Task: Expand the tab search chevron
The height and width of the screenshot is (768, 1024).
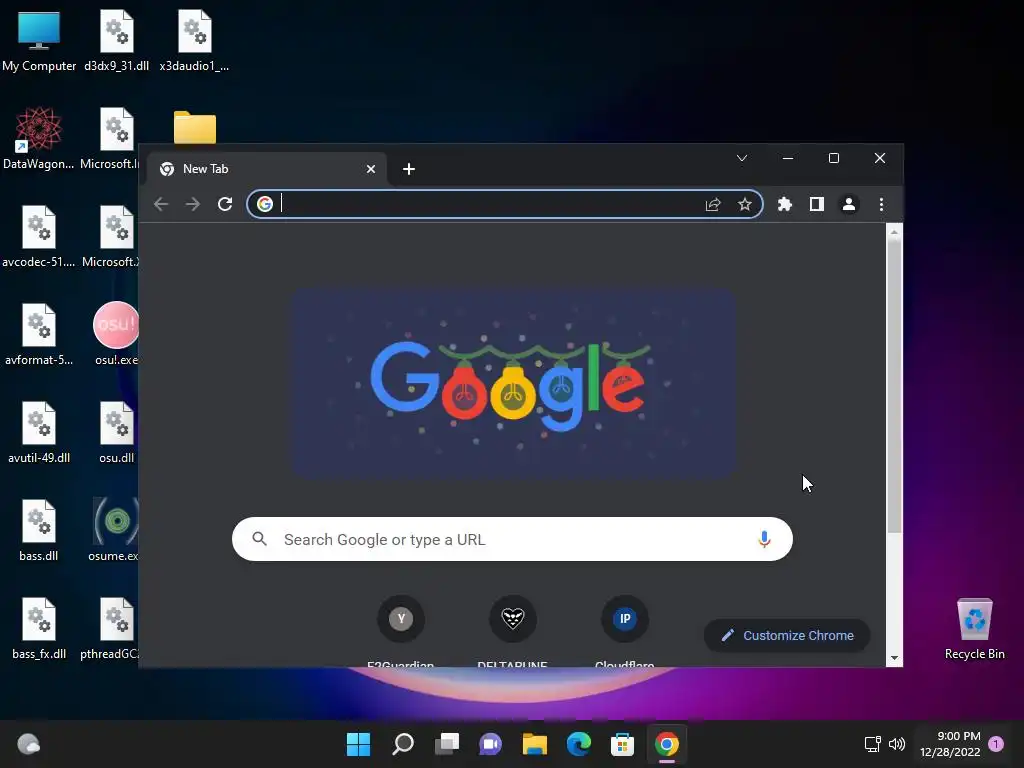Action: (742, 158)
